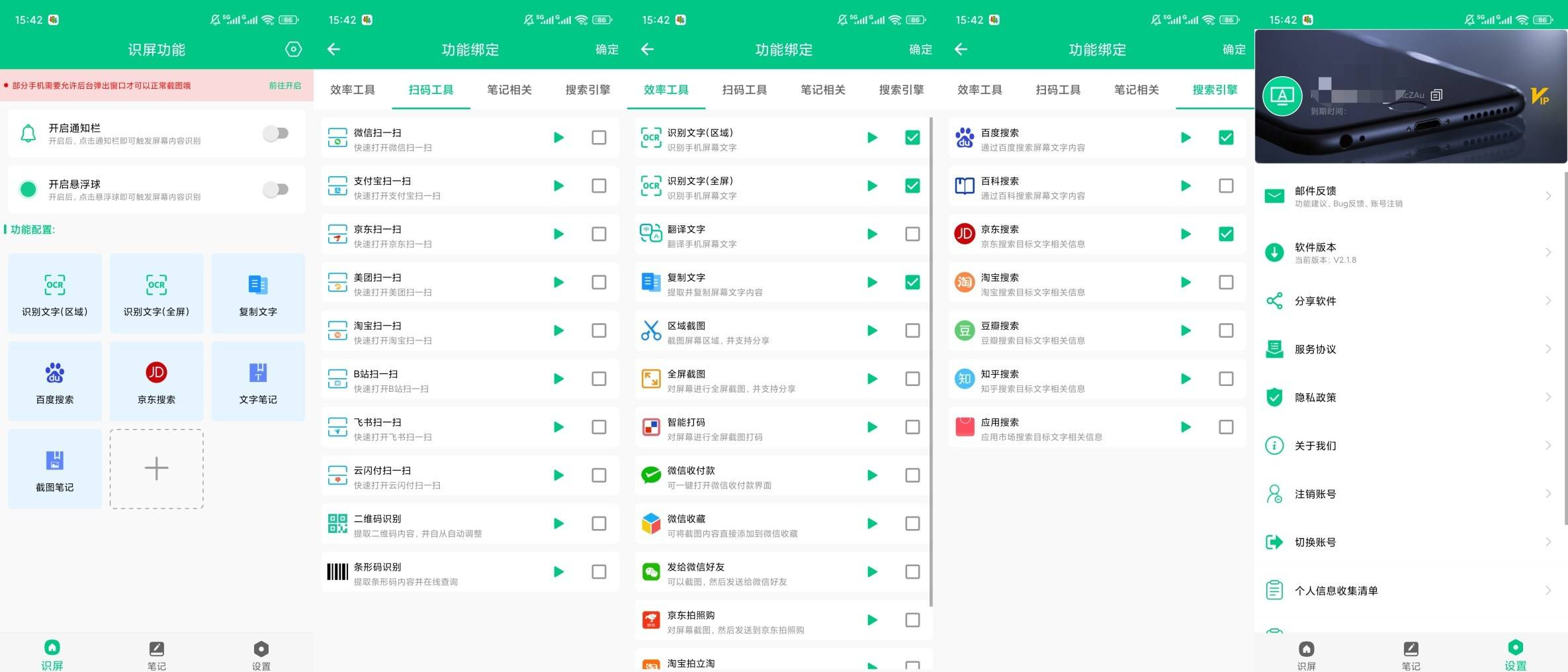Open the hexagon settings icon beside 识屏功能 title
This screenshot has height=672, width=1568.
click(x=293, y=50)
